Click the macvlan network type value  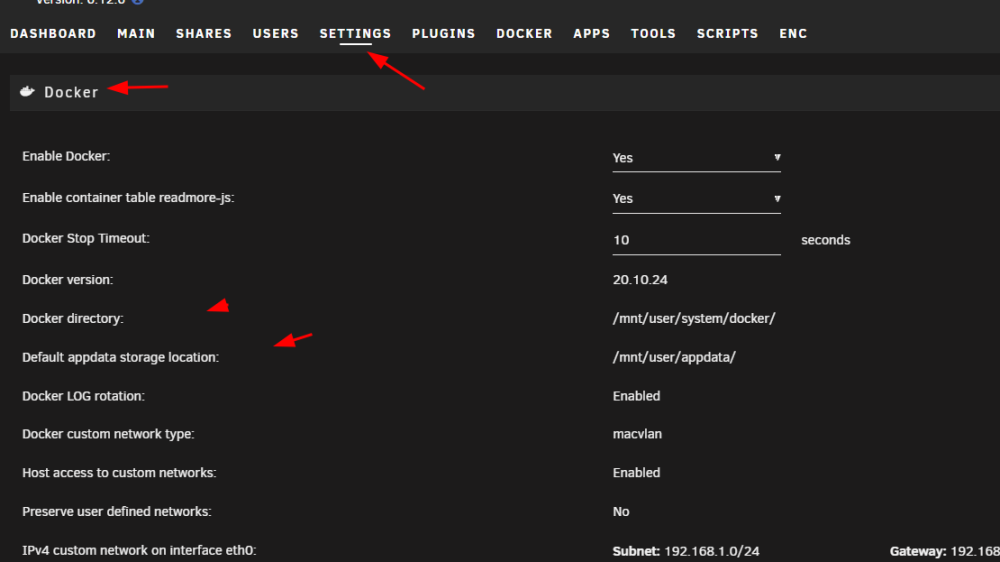637,434
